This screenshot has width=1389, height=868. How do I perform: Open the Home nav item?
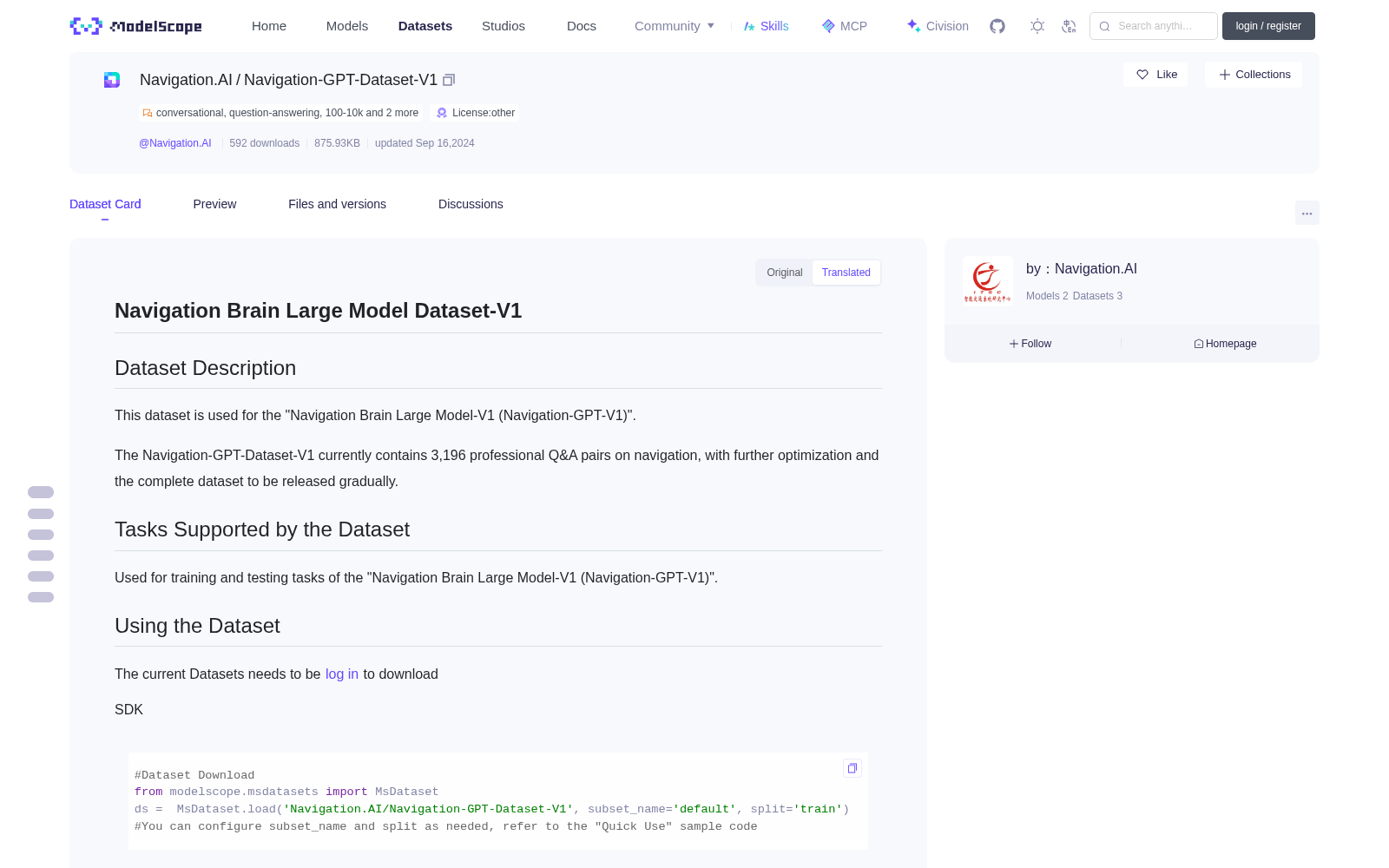[269, 26]
